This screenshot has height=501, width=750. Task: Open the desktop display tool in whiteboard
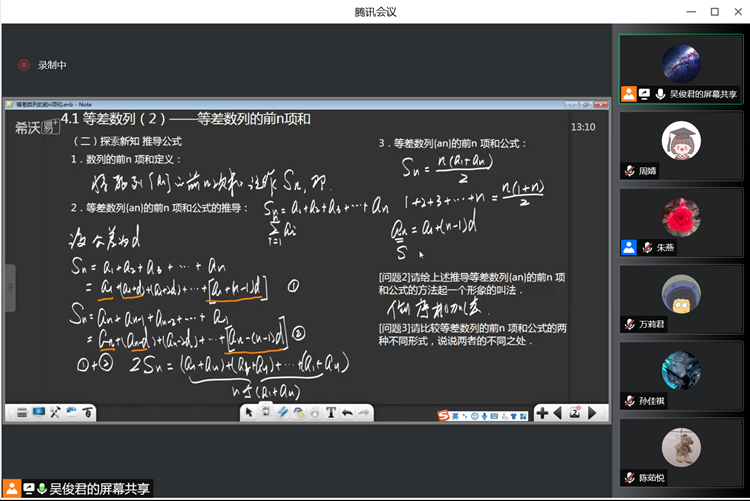click(x=38, y=413)
